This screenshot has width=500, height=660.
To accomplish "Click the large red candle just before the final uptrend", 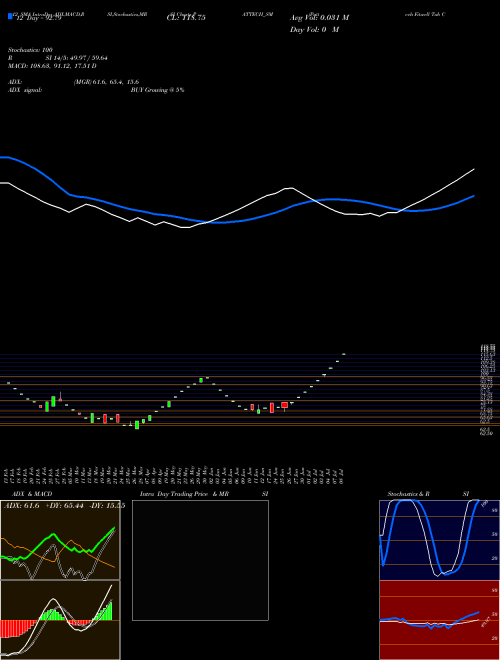I will tap(285, 406).
